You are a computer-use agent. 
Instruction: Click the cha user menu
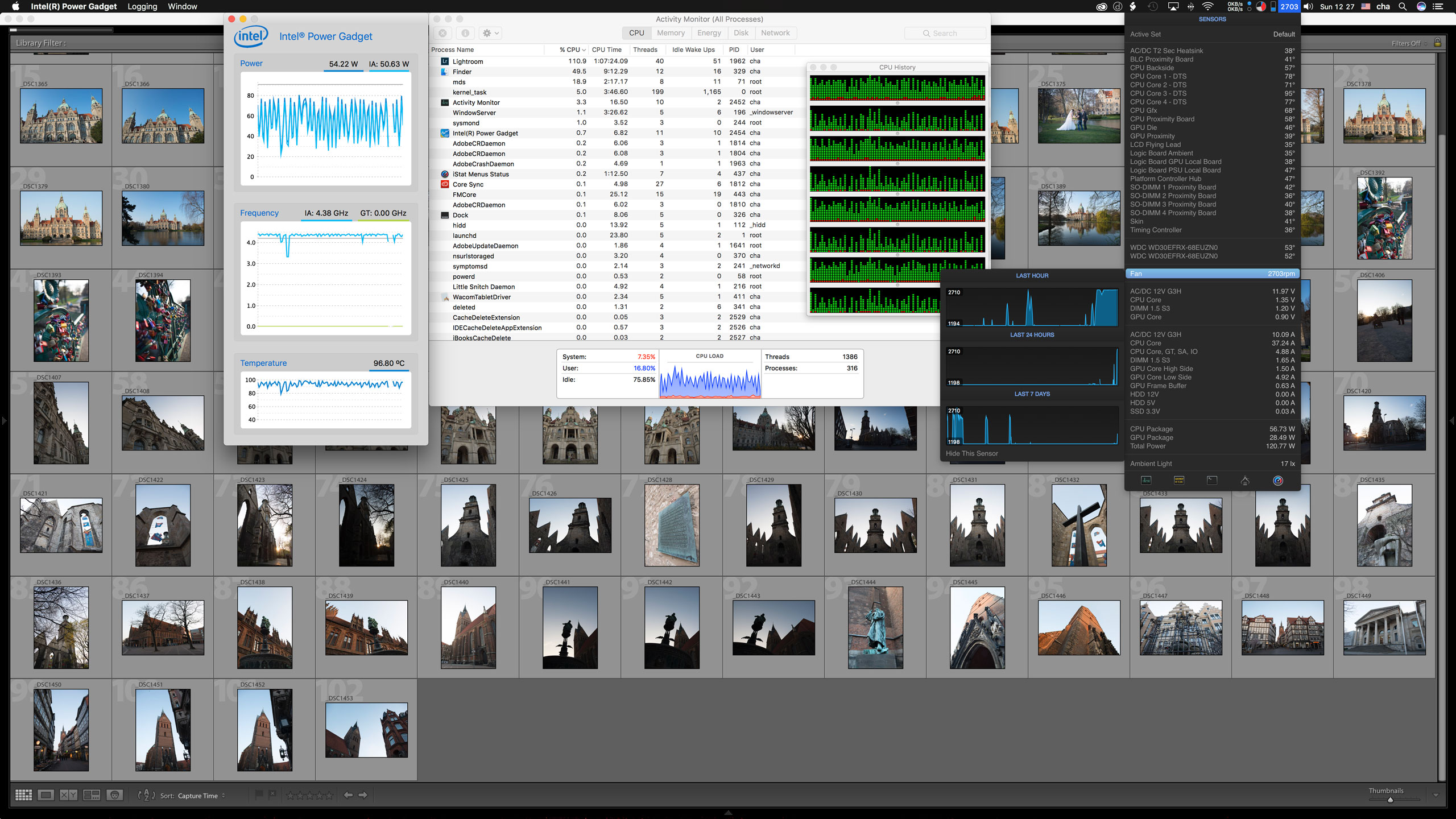point(1383,7)
